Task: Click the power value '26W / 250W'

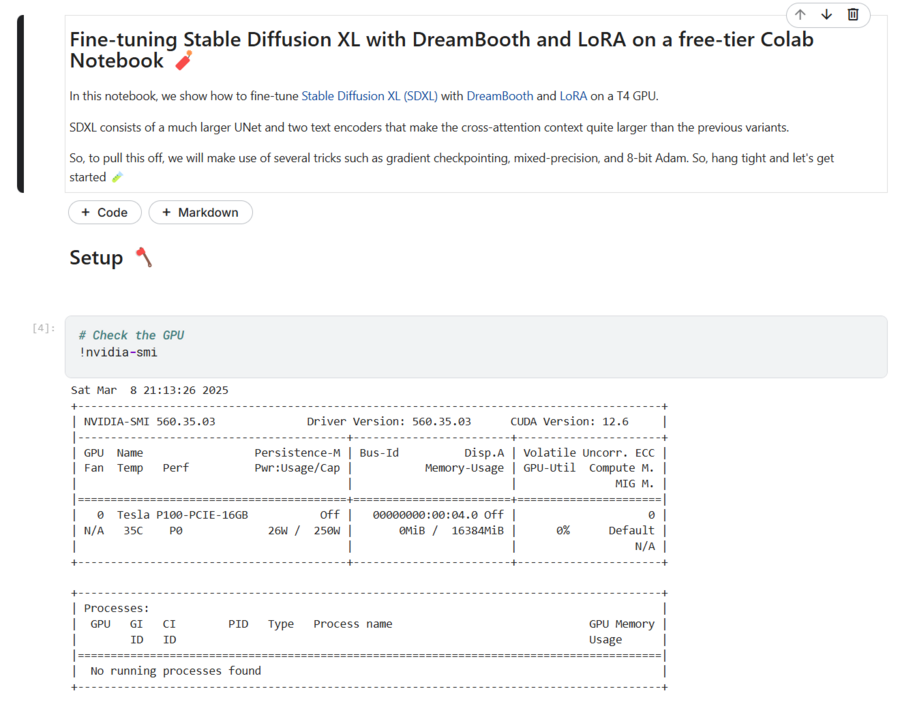Action: click(304, 531)
